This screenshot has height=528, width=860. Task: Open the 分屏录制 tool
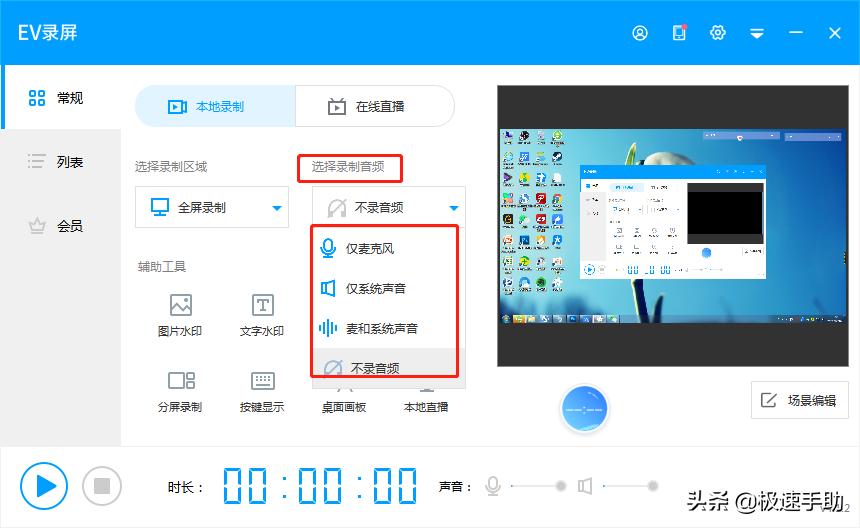tap(180, 391)
